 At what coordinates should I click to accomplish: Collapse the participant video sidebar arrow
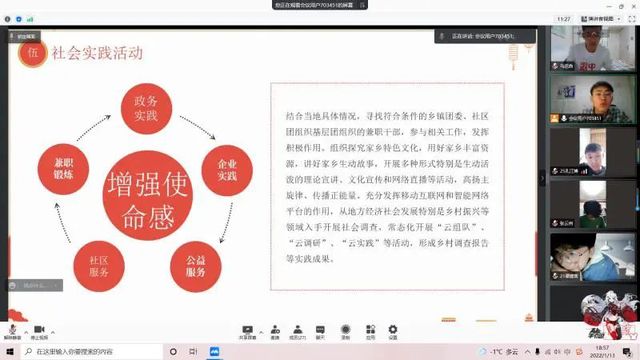point(542,178)
